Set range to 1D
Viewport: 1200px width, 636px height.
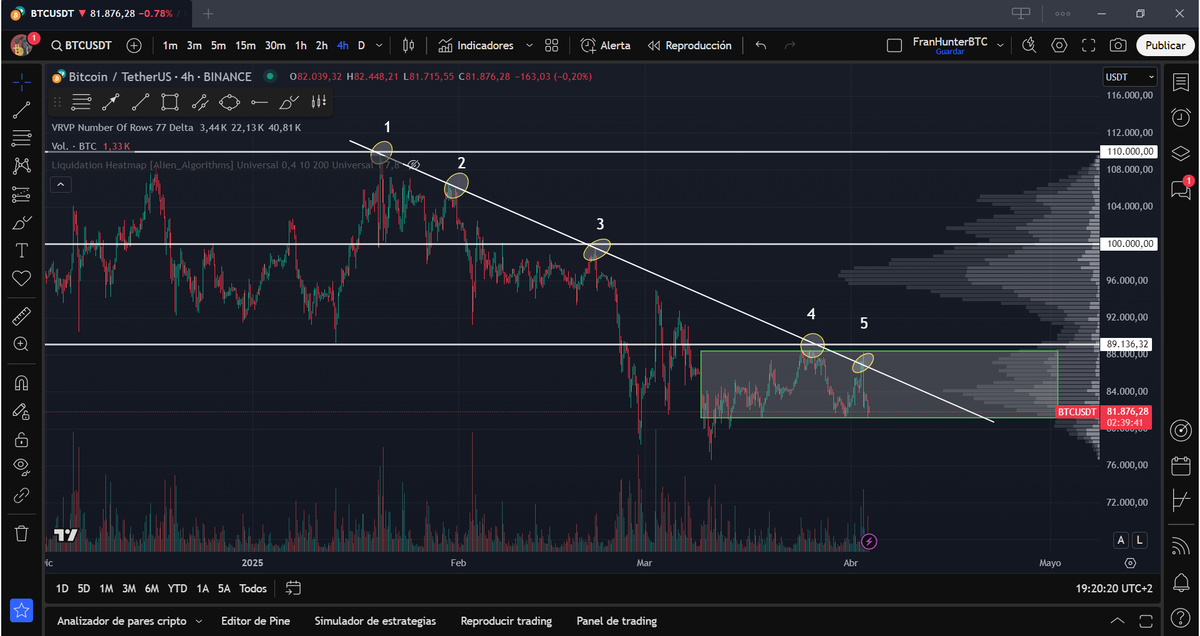point(62,589)
